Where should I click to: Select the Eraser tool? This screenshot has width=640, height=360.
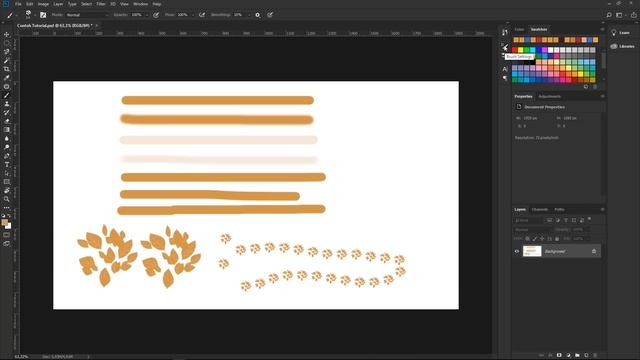tap(7, 121)
